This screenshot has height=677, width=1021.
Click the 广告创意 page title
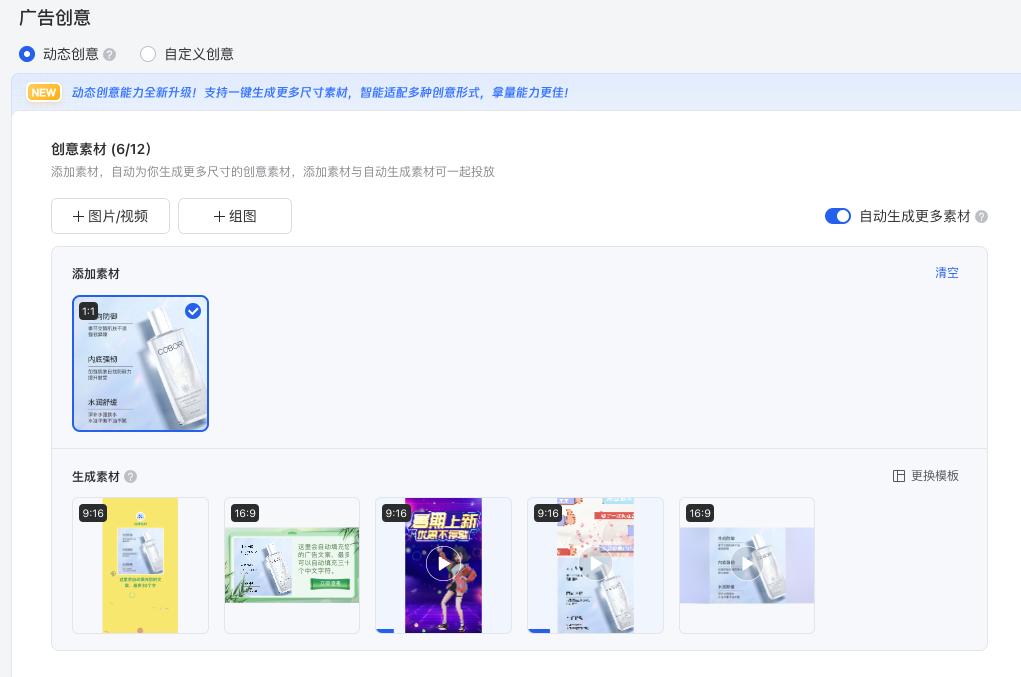(x=55, y=18)
